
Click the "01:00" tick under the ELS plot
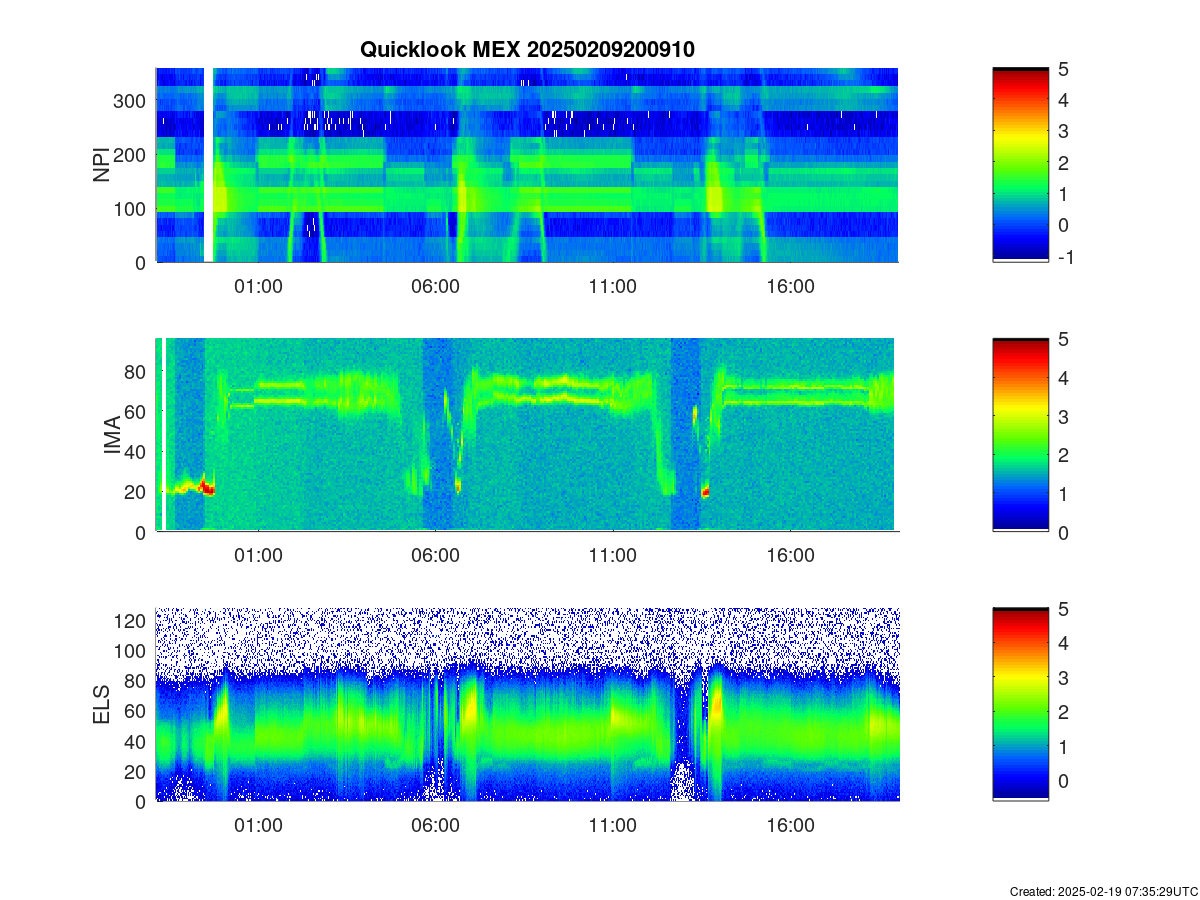pos(259,826)
